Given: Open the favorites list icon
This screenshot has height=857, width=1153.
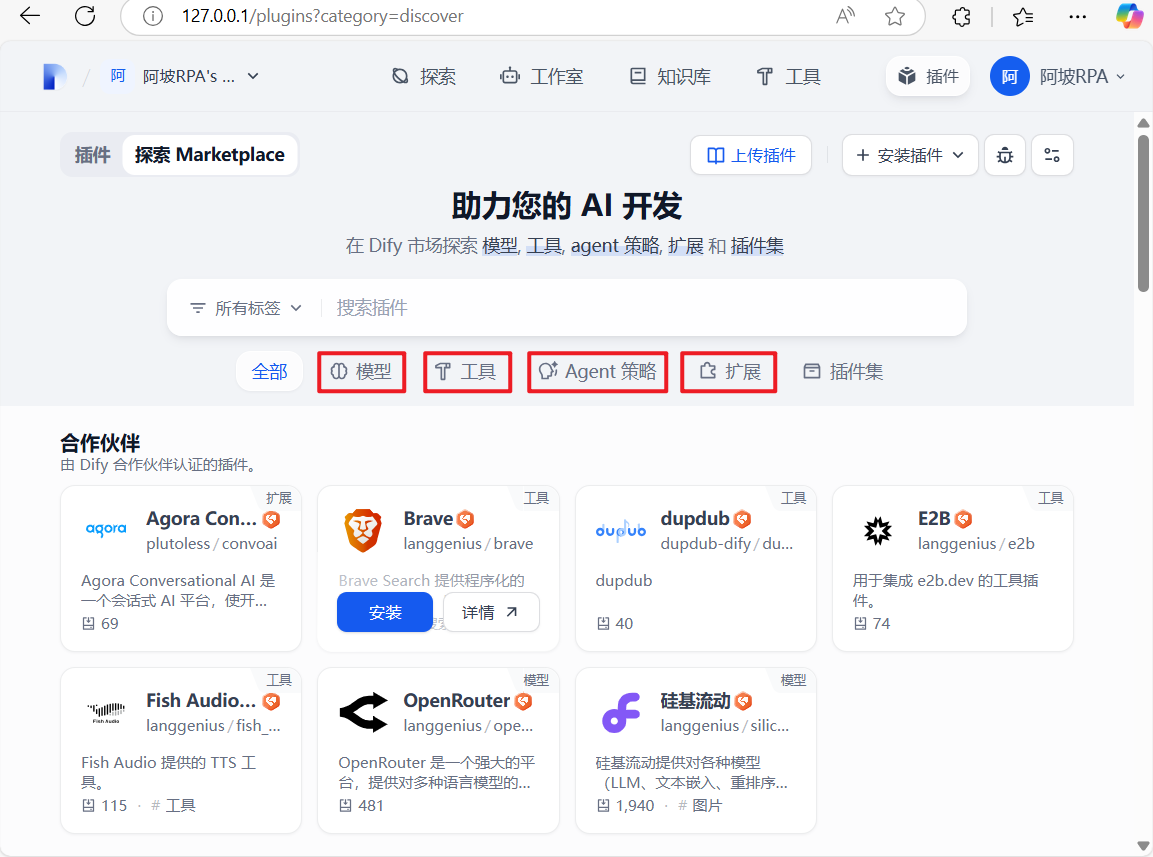Looking at the screenshot, I should pyautogui.click(x=1023, y=16).
